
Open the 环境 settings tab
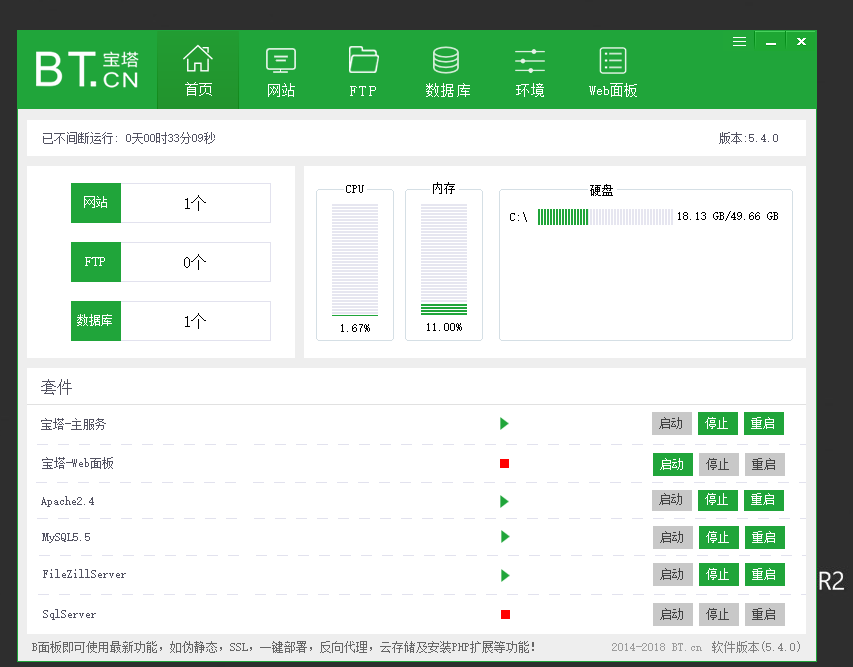tap(530, 70)
